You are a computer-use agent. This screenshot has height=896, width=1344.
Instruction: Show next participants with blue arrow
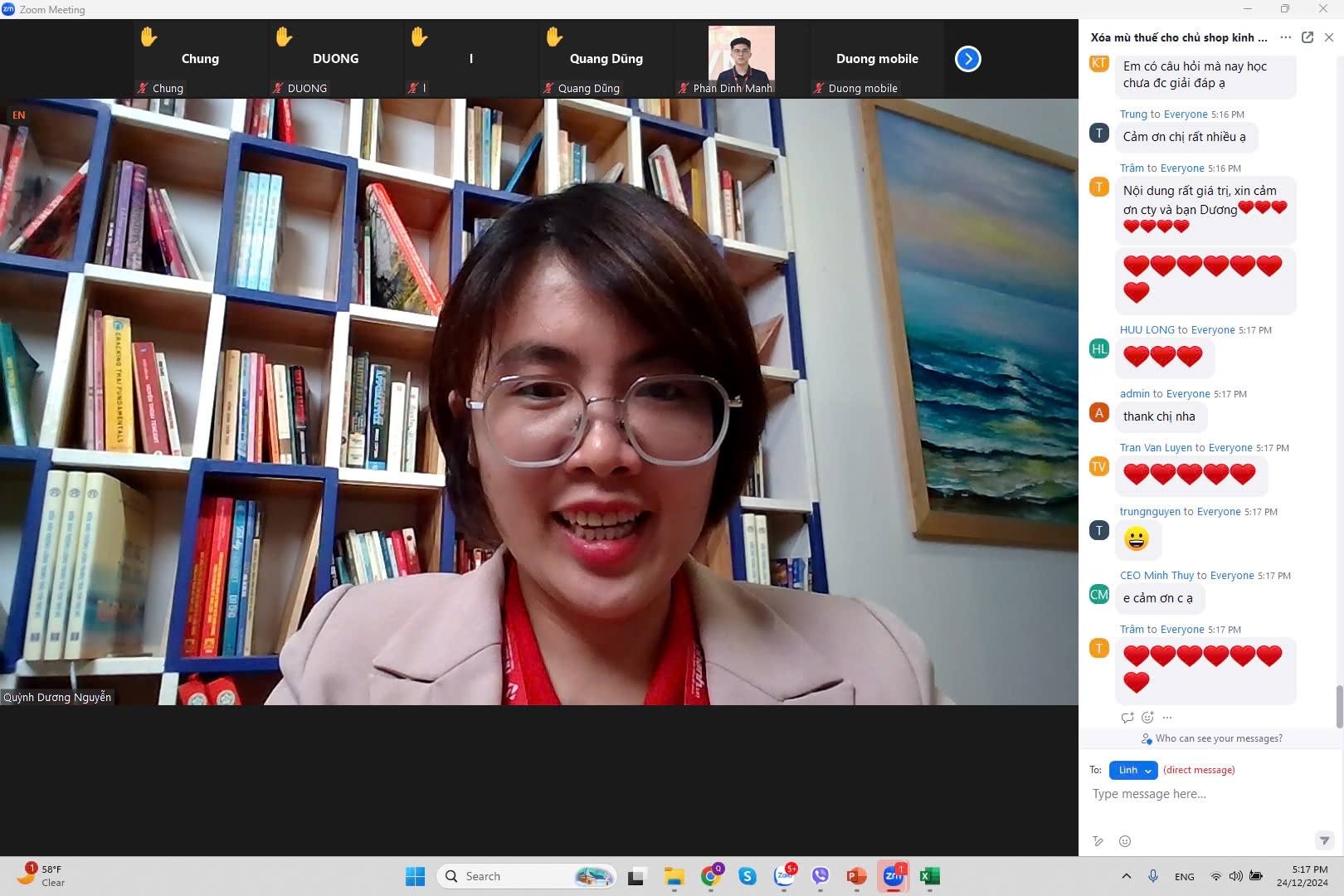[x=967, y=59]
